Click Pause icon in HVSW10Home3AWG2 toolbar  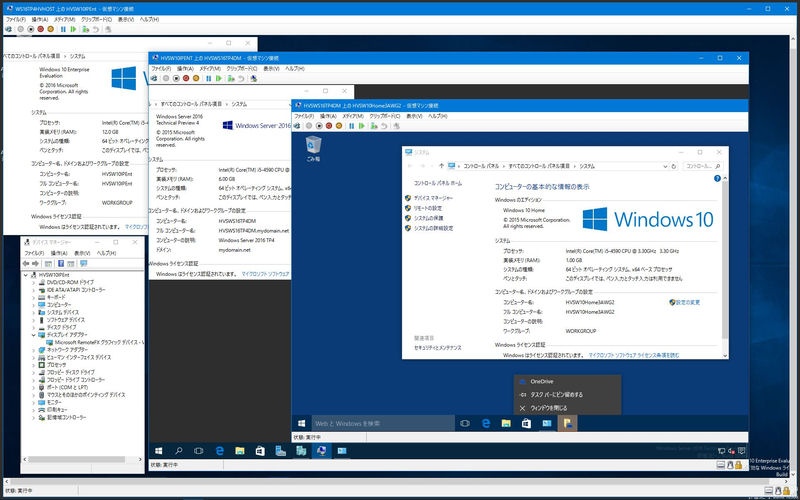(x=352, y=126)
